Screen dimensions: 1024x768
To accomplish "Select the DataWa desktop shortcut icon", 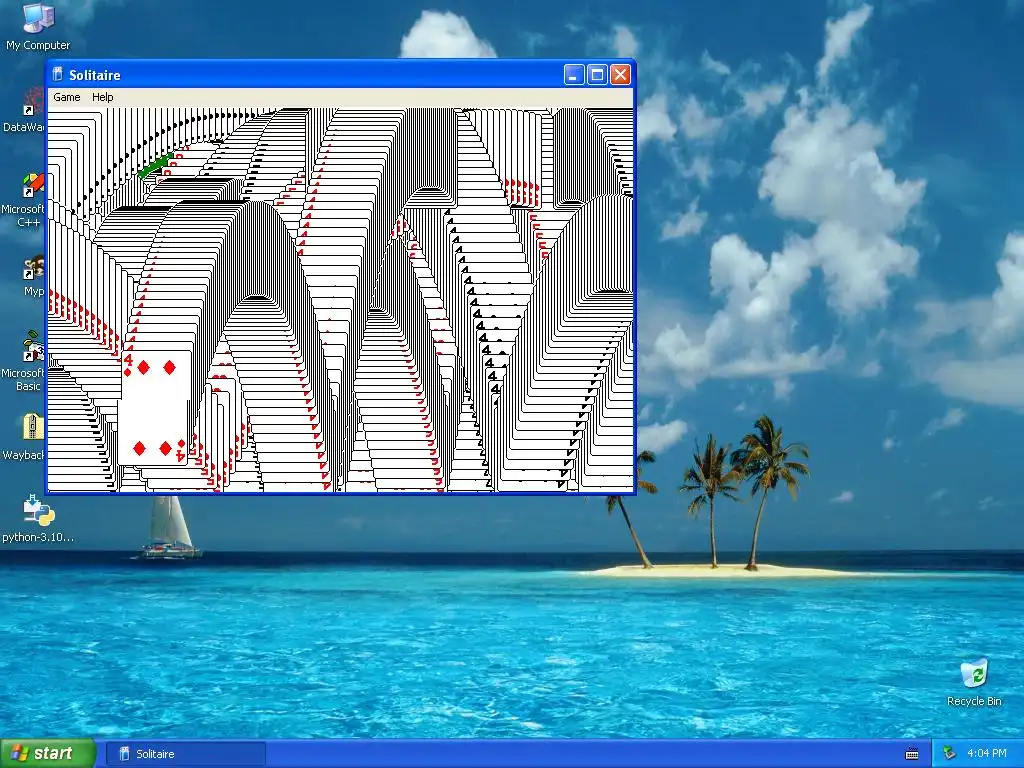I will point(33,103).
